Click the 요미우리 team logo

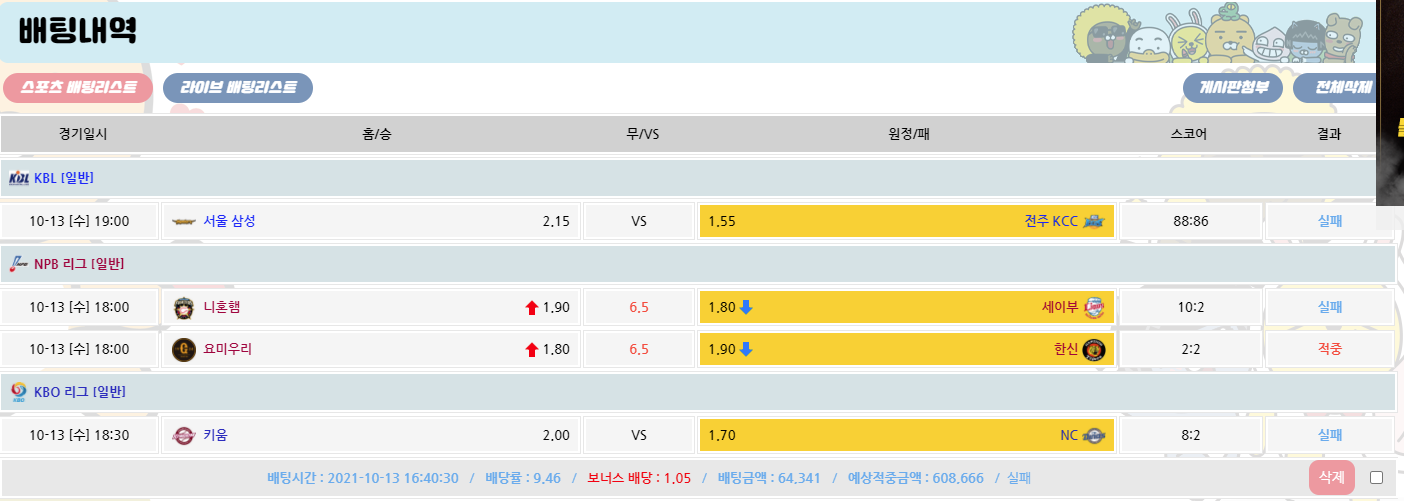click(x=184, y=350)
